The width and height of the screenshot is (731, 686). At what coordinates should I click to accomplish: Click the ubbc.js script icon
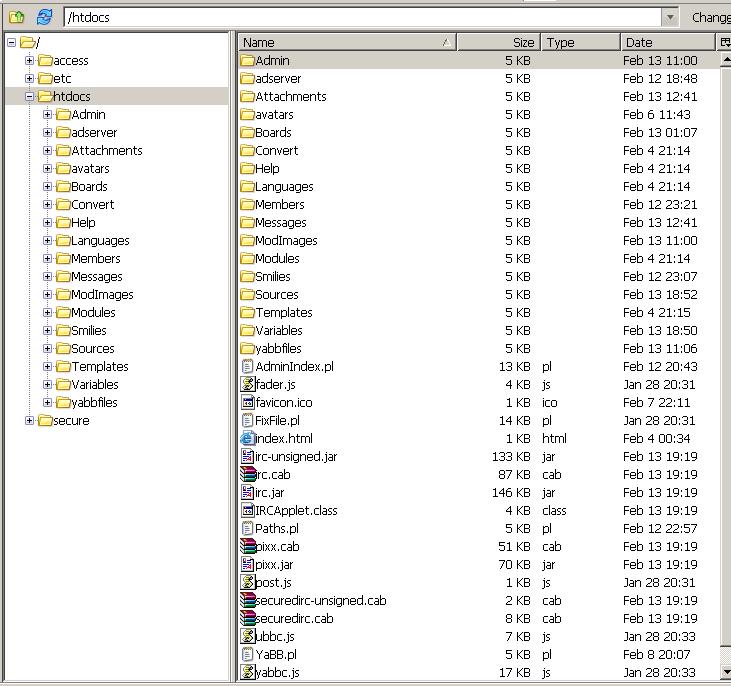(x=248, y=637)
